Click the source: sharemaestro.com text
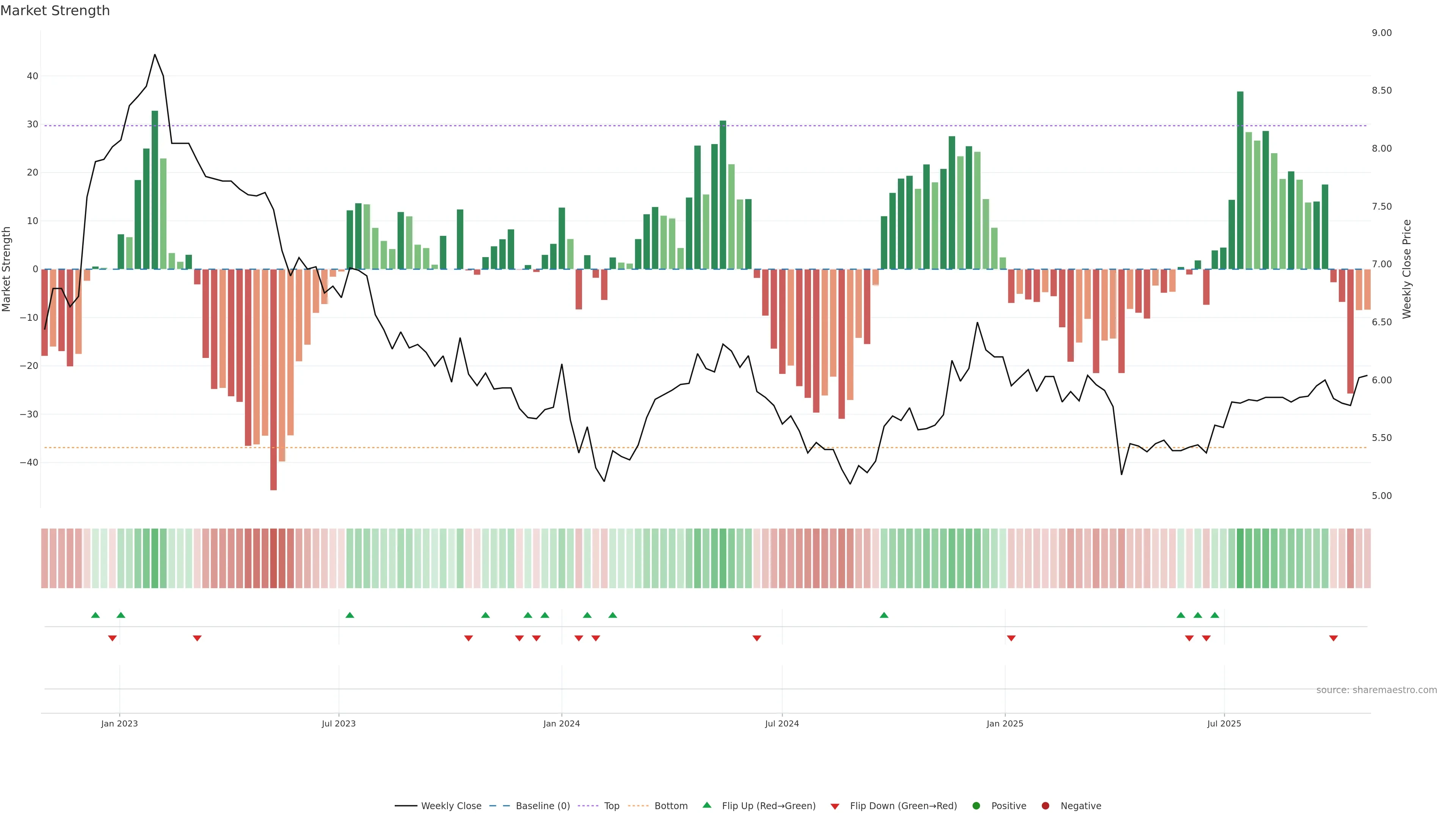1456x819 pixels. pyautogui.click(x=1376, y=690)
